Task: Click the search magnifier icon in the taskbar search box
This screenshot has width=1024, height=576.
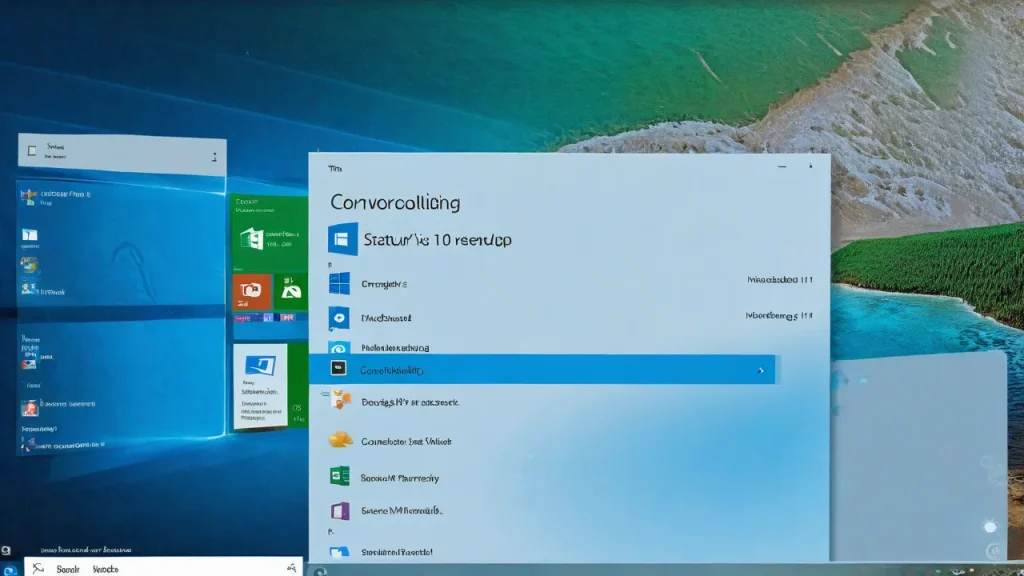Action: pos(39,568)
